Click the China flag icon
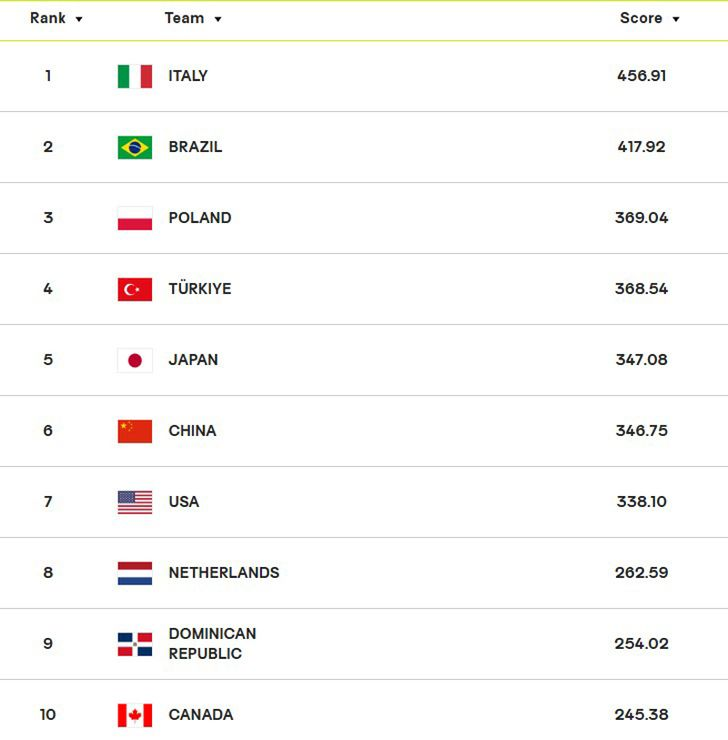 [x=135, y=431]
